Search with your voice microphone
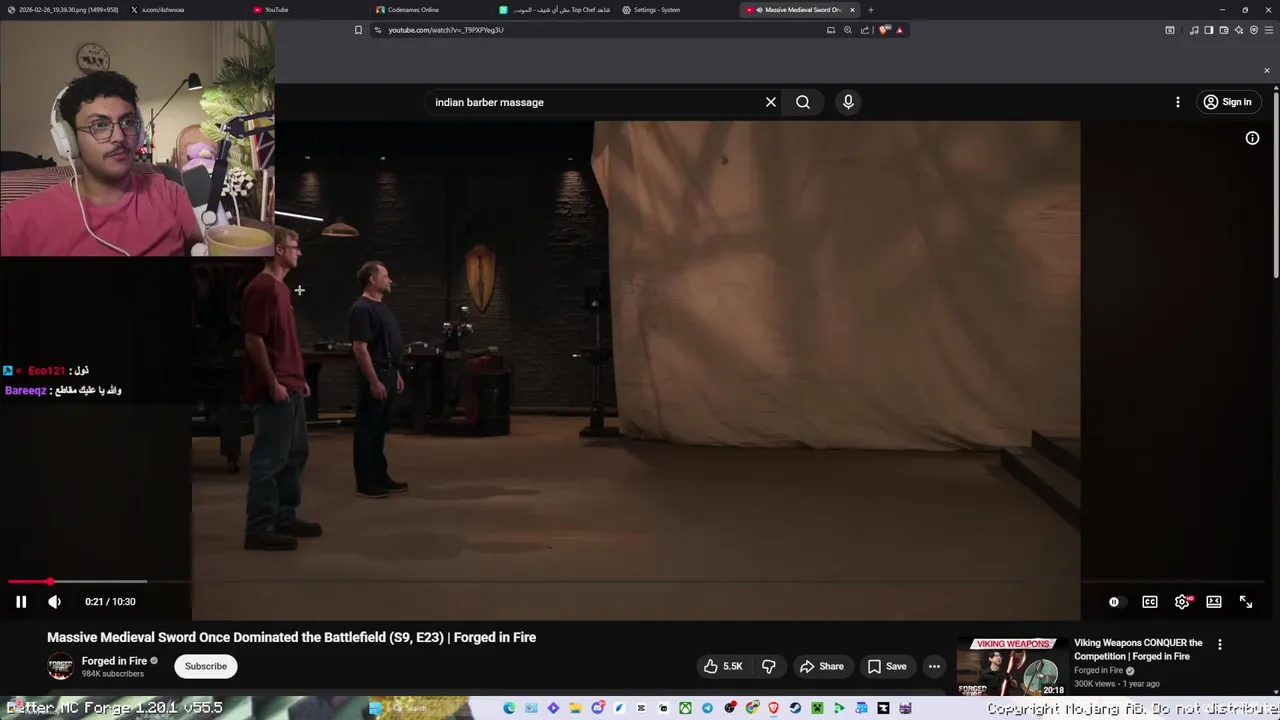 pos(848,102)
